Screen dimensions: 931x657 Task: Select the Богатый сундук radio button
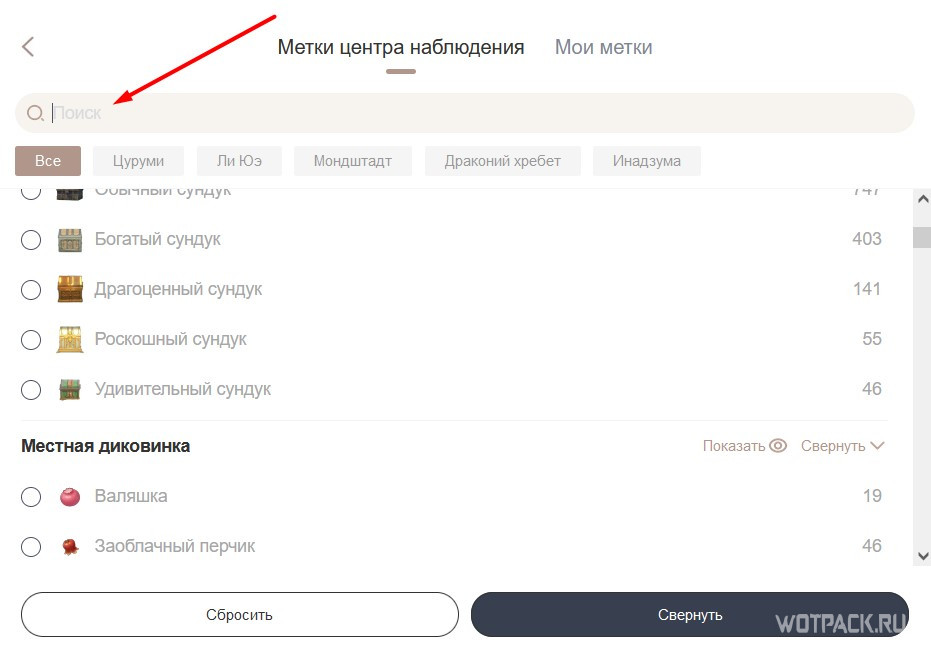(31, 239)
